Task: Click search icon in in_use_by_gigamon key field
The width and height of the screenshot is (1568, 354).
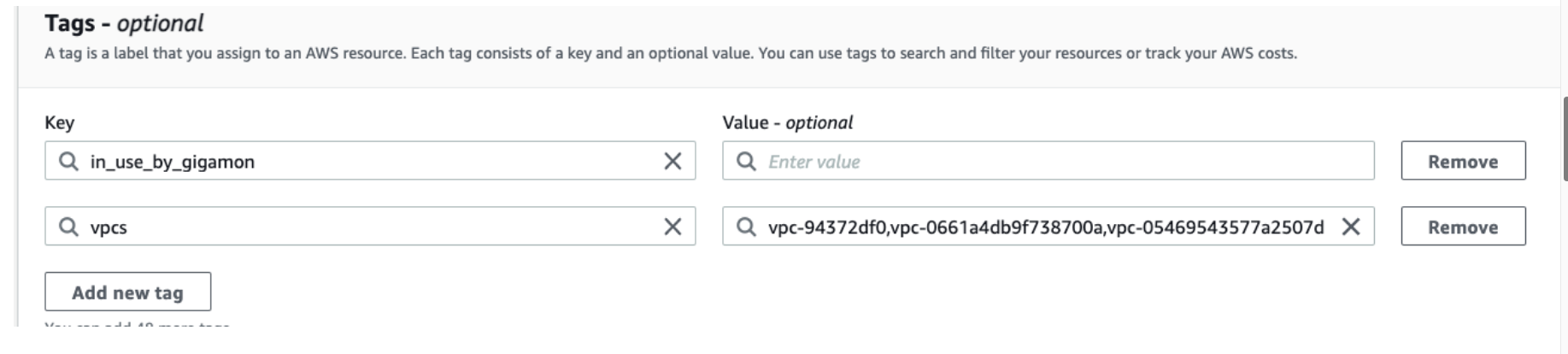Action: coord(68,161)
